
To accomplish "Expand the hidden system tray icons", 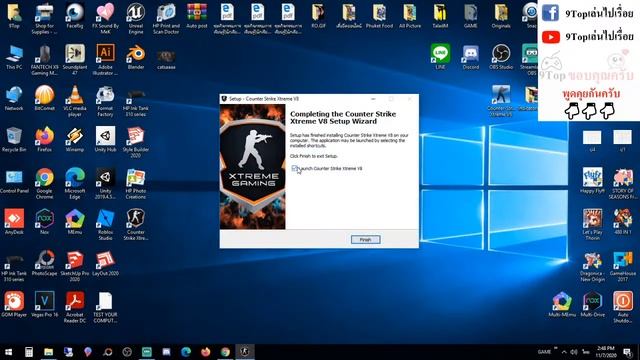I will [564, 352].
